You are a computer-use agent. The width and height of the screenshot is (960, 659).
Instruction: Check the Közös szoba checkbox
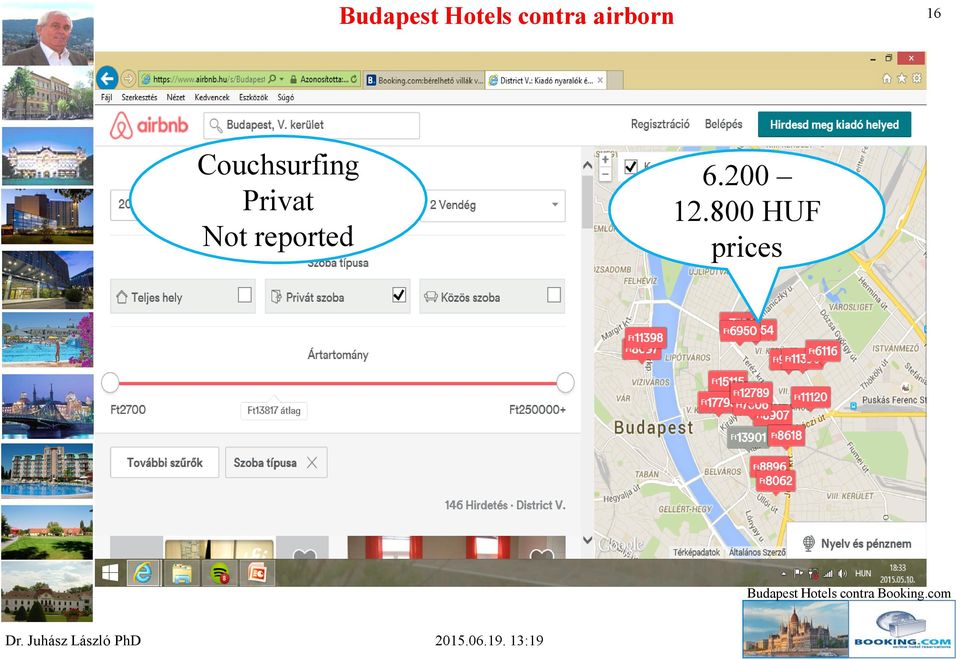(554, 295)
